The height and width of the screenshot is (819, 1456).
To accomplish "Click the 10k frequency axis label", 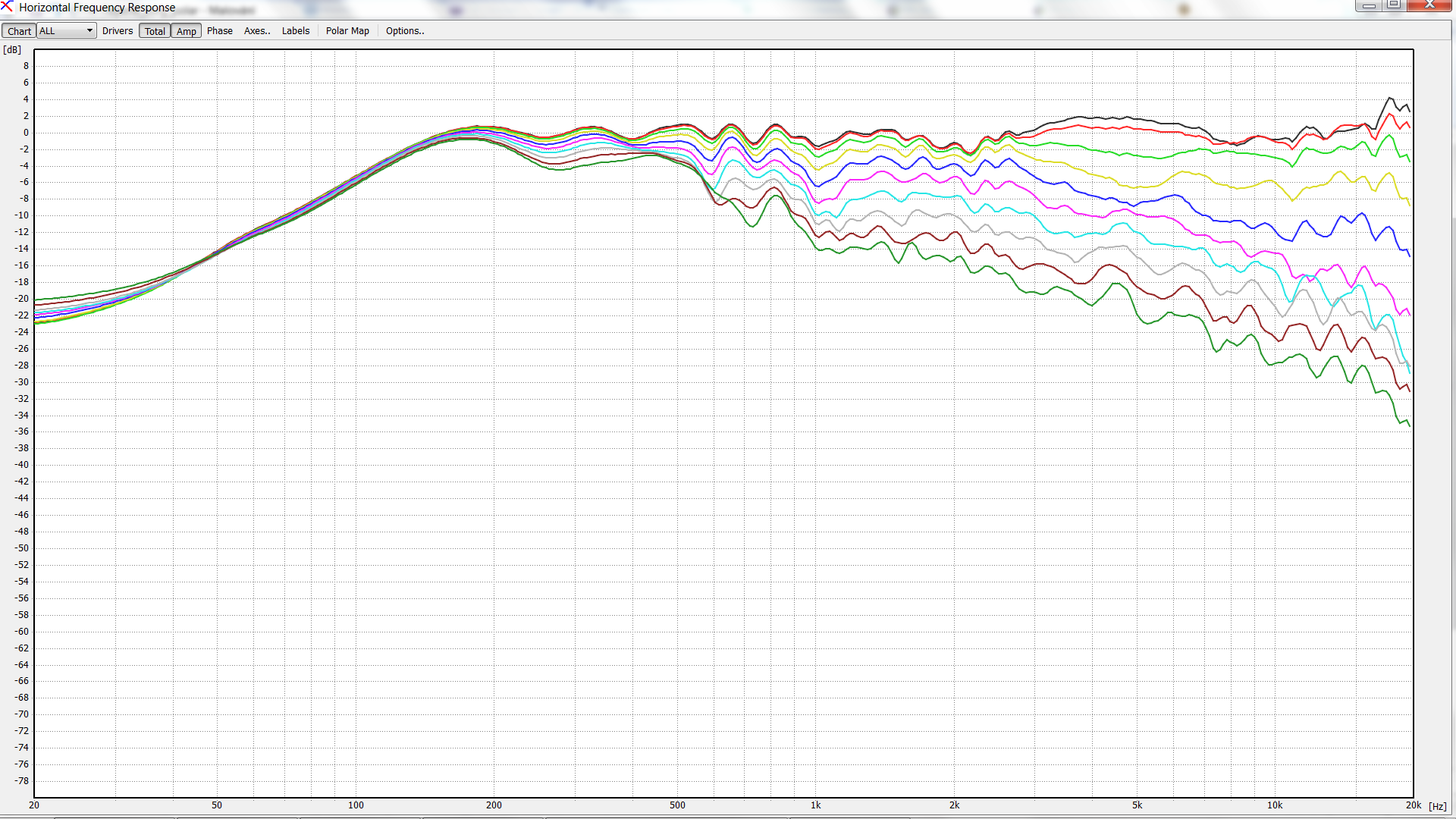I will pos(1275,805).
